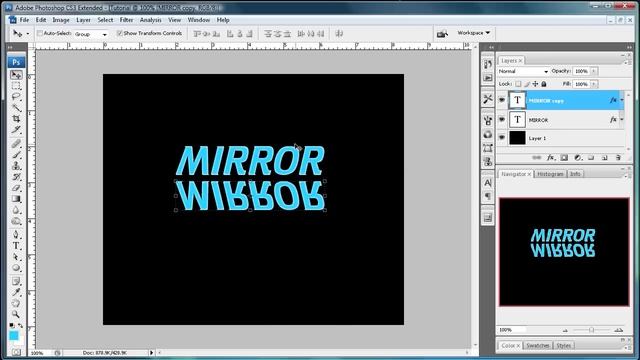Toggle lock all

pyautogui.click(x=544, y=84)
